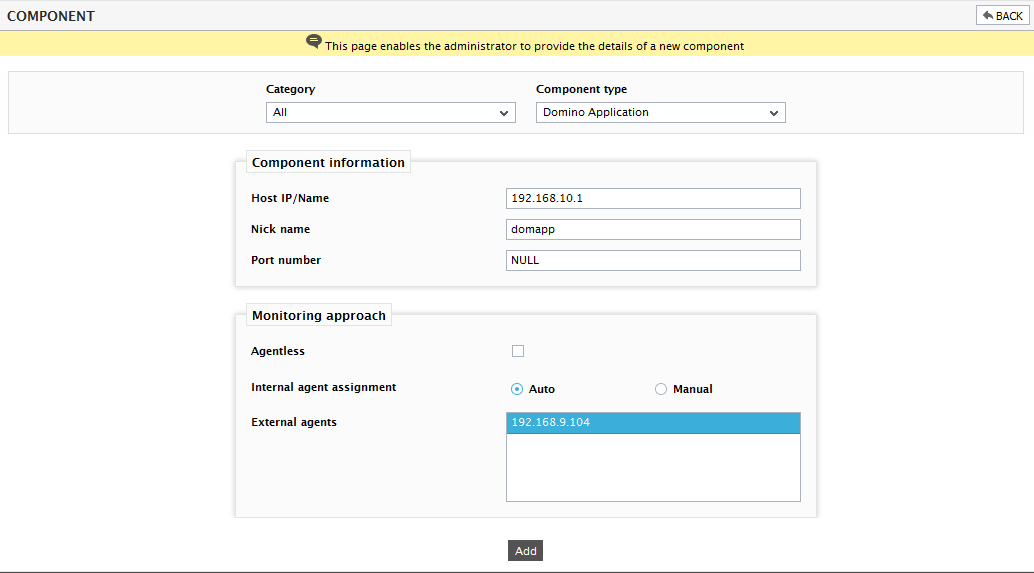
Task: Click the Component information section heading
Action: coord(328,162)
